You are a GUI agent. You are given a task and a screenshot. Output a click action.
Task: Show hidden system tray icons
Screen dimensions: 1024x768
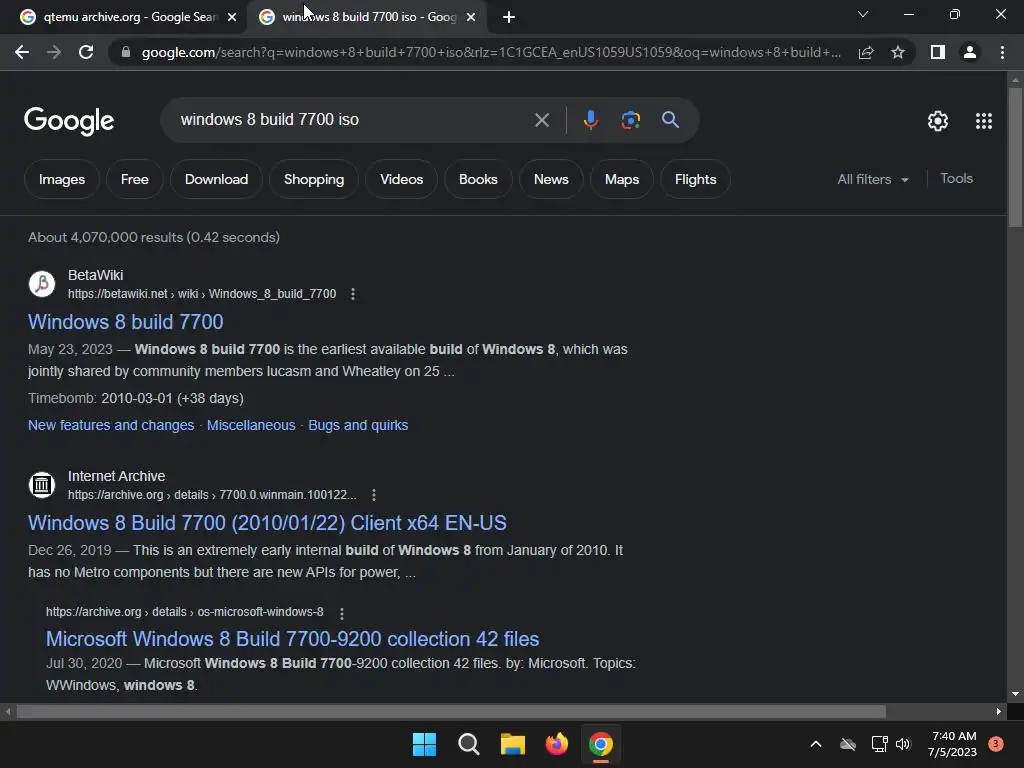click(816, 744)
